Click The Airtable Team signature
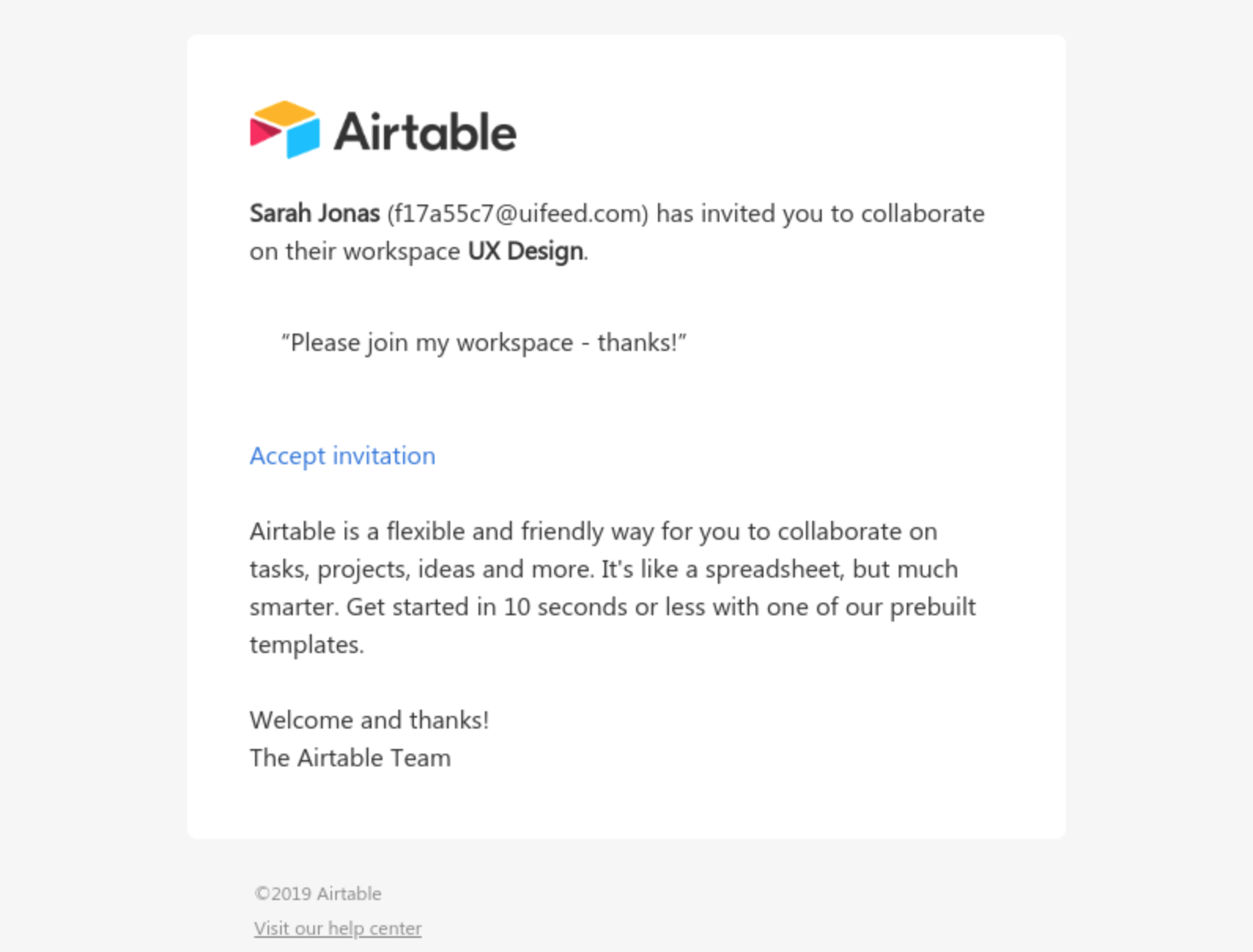The width and height of the screenshot is (1253, 952). 350,758
